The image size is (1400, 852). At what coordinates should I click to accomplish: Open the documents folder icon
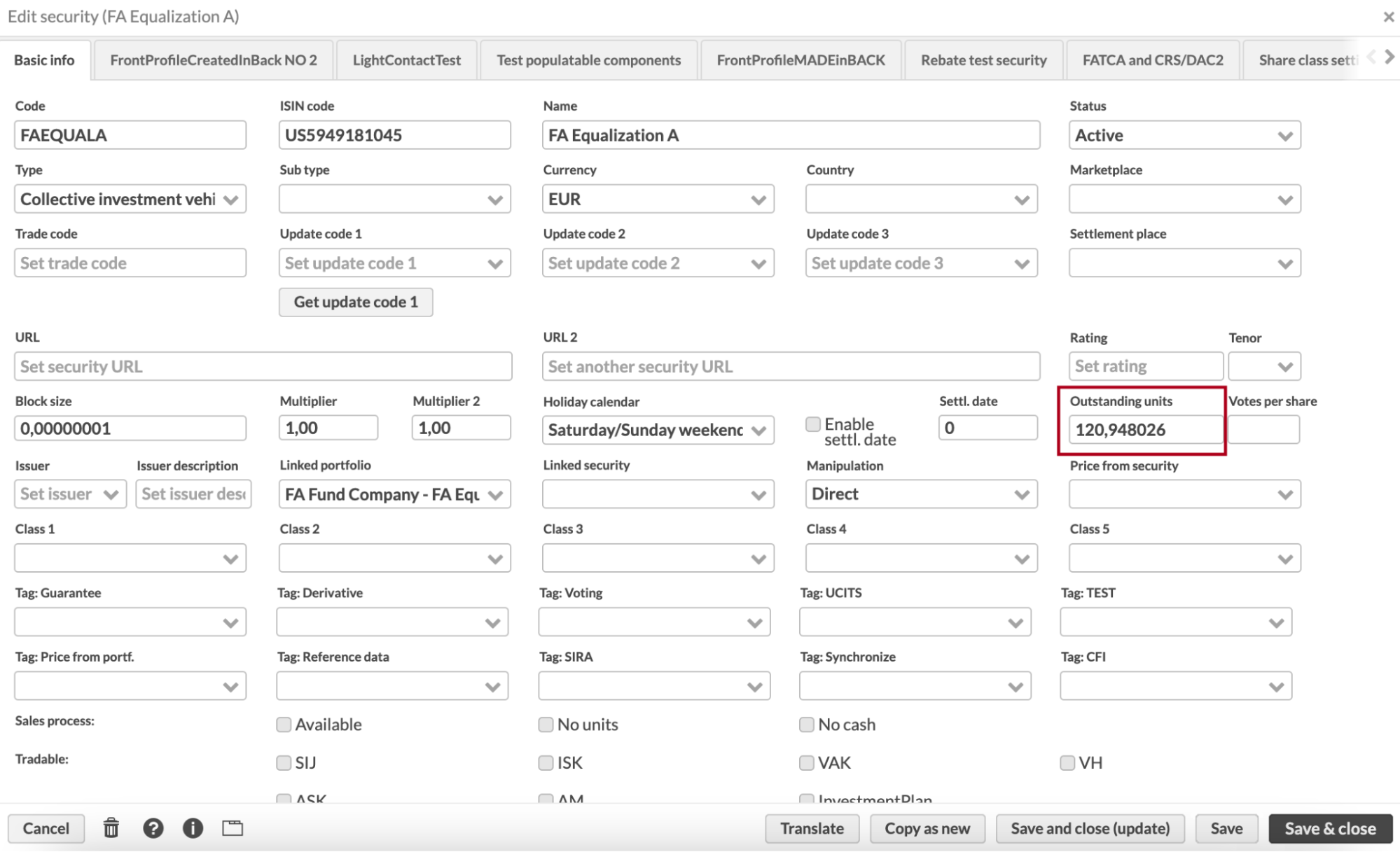pyautogui.click(x=233, y=828)
